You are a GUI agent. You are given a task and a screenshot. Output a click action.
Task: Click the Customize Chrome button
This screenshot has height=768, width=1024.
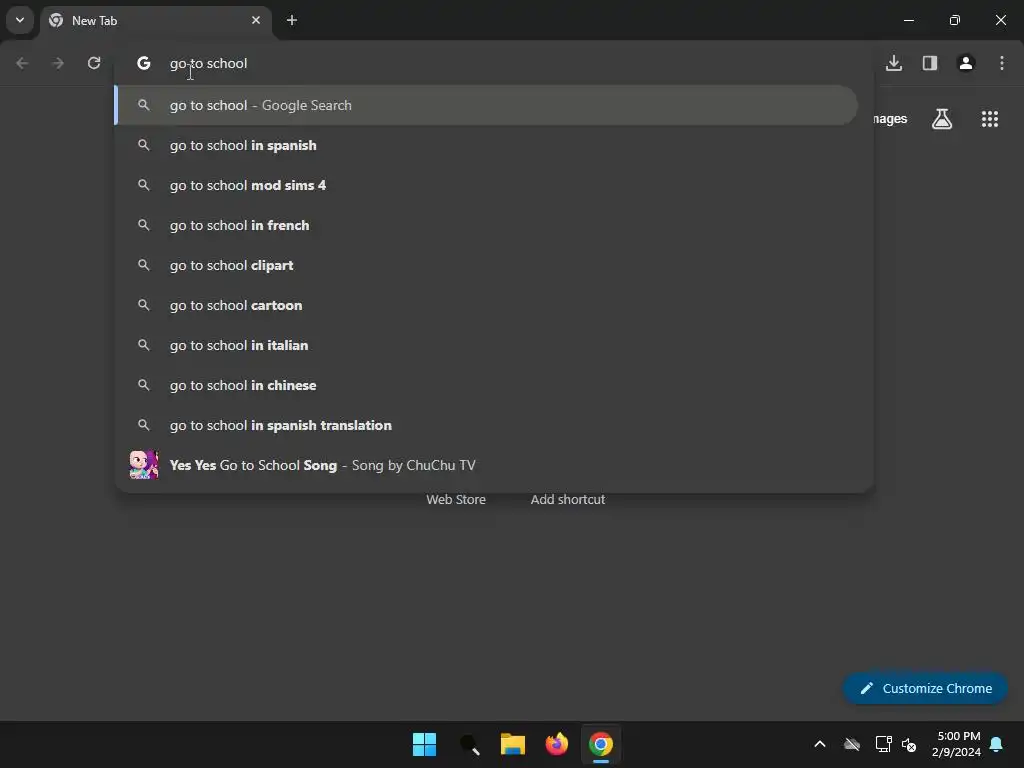925,688
